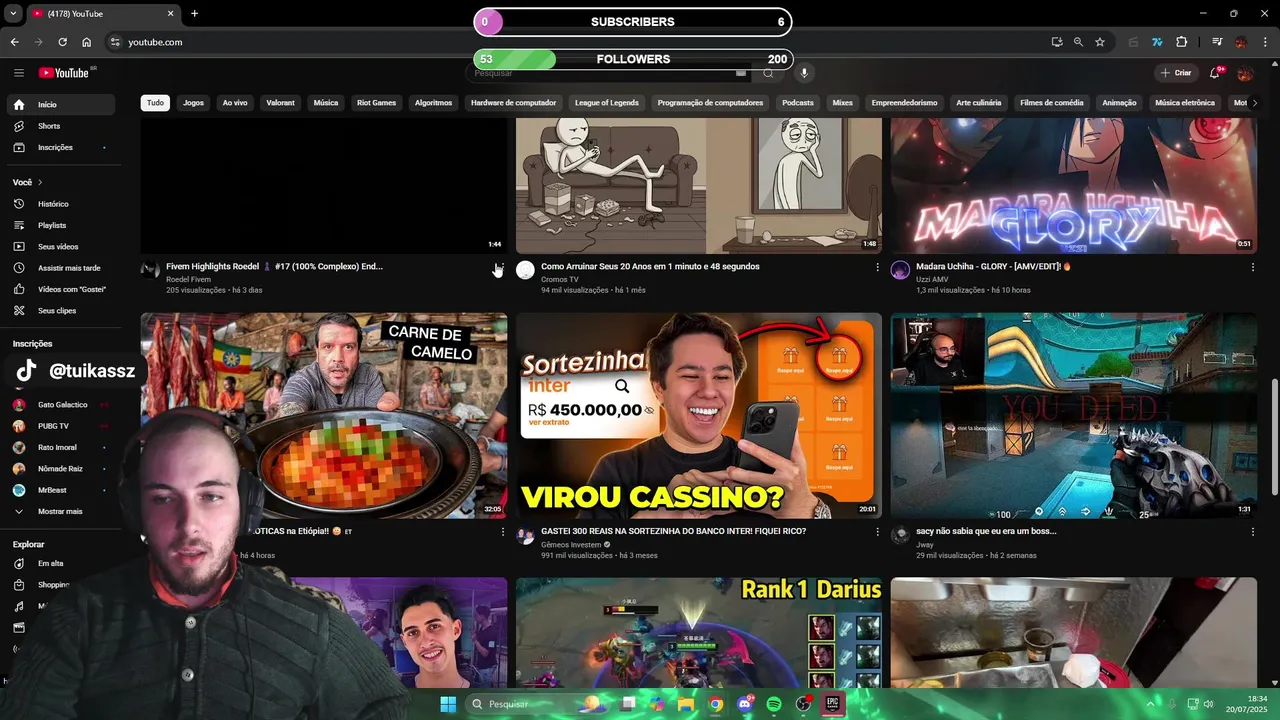The width and height of the screenshot is (1280, 720).
Task: Open Gato Galactico subscription
Action: [x=60, y=405]
